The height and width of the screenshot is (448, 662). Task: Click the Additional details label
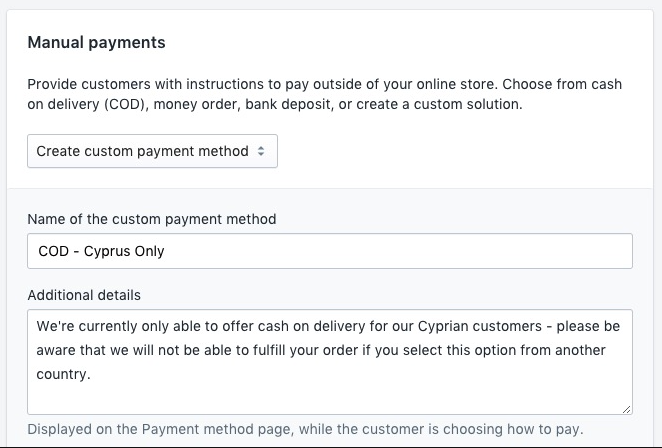click(84, 295)
